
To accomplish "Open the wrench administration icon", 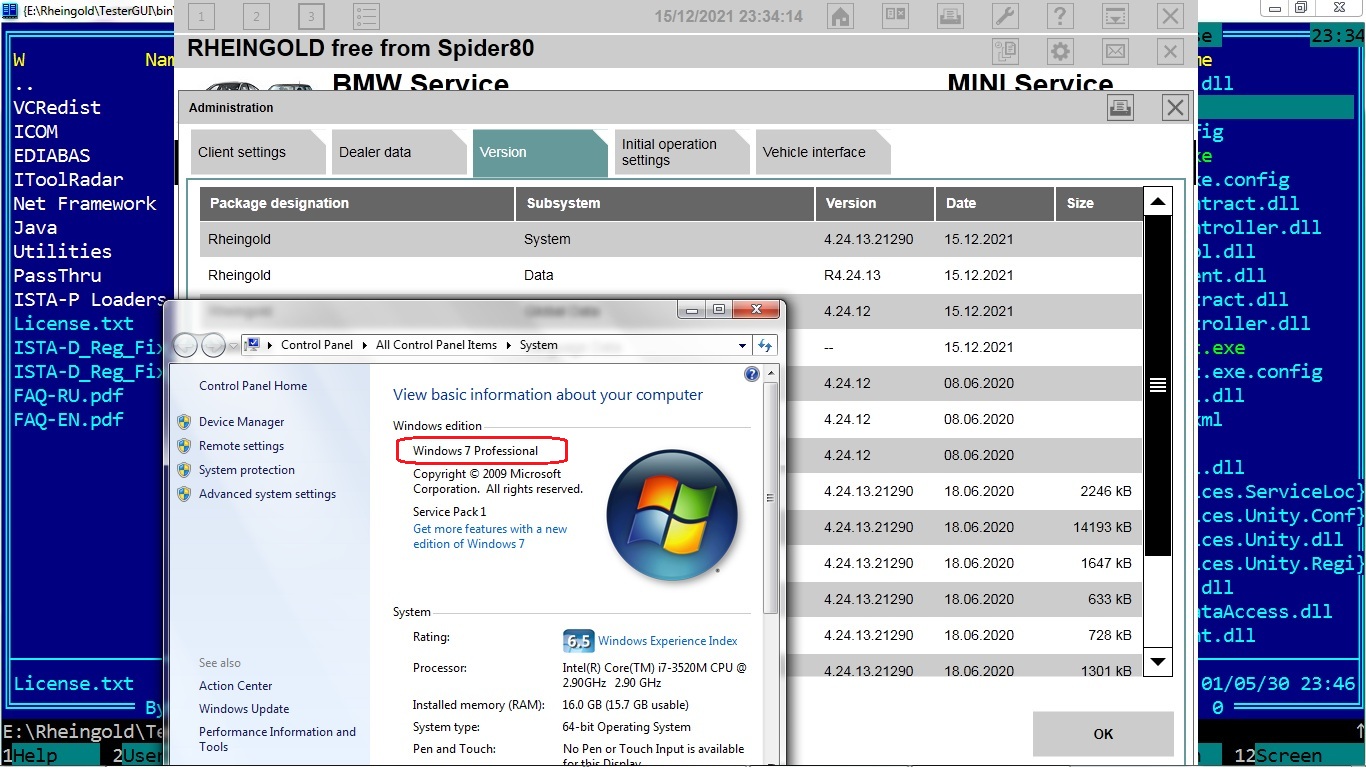I will [1005, 16].
